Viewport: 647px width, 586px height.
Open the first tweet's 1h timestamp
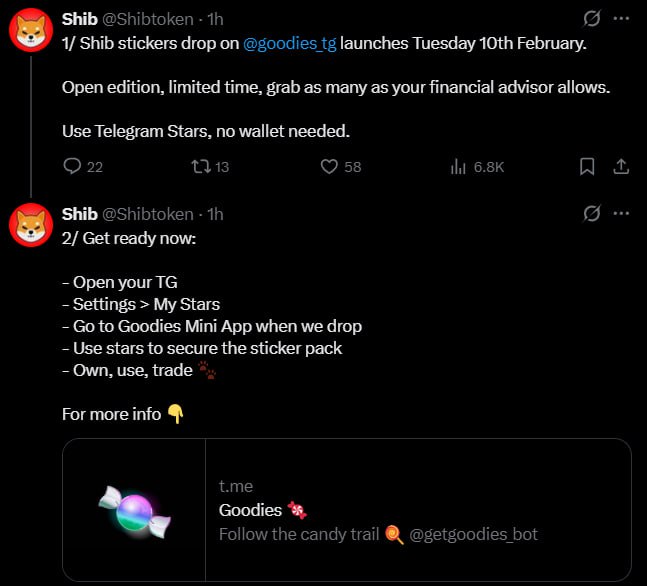point(214,19)
